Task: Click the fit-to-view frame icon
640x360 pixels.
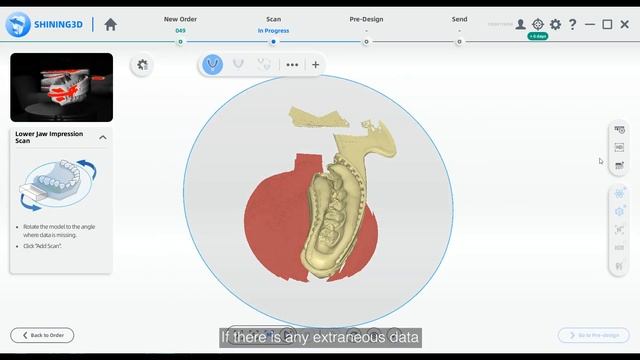Action: [619, 230]
